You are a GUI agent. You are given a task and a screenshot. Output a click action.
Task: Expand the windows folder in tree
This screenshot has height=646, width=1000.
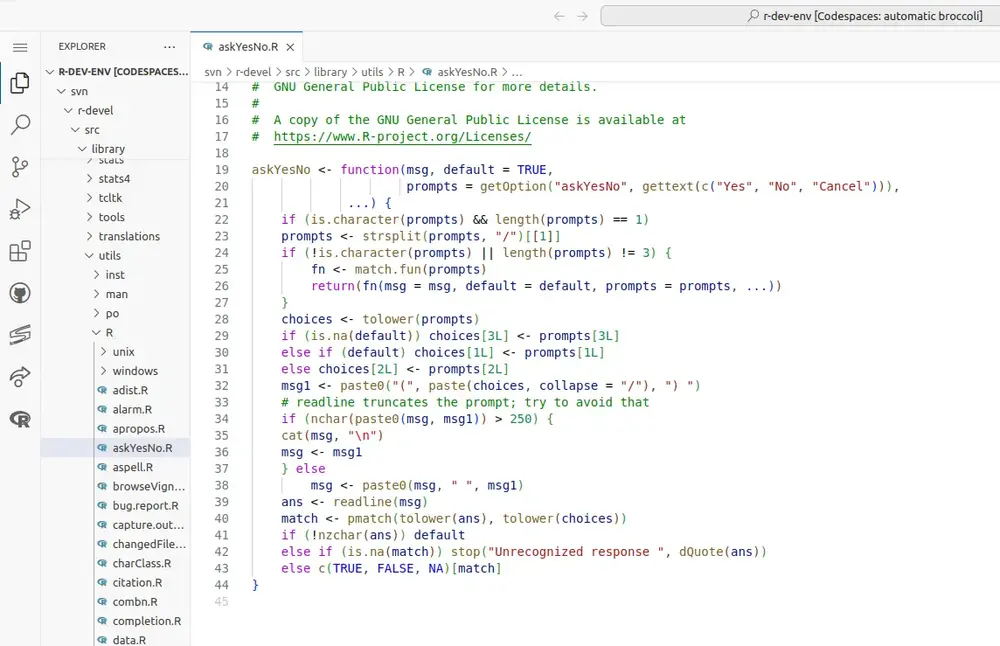click(x=134, y=371)
